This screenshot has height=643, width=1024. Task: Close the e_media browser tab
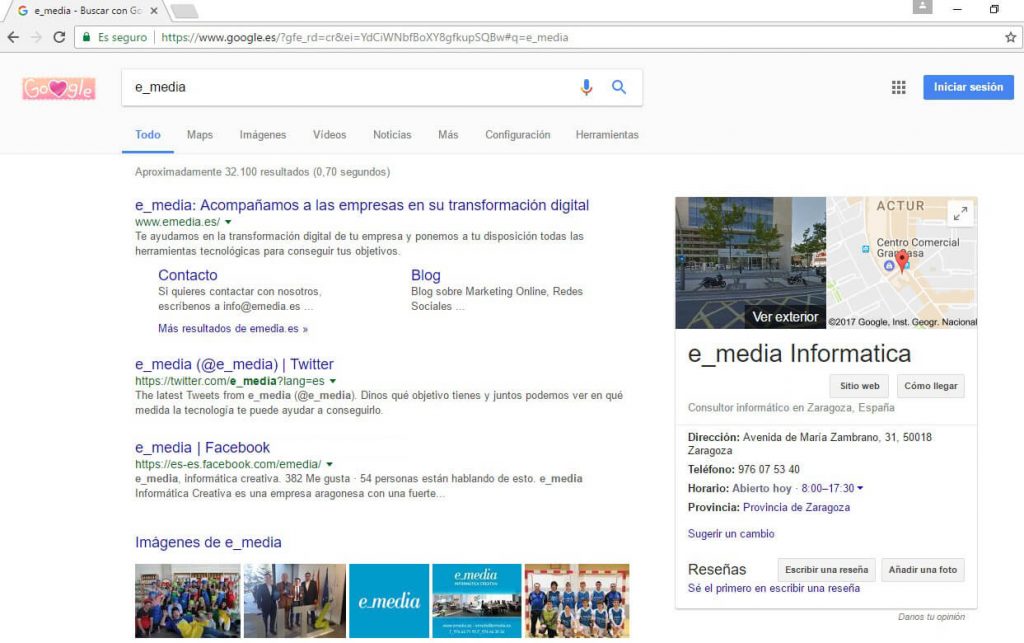pos(153,10)
